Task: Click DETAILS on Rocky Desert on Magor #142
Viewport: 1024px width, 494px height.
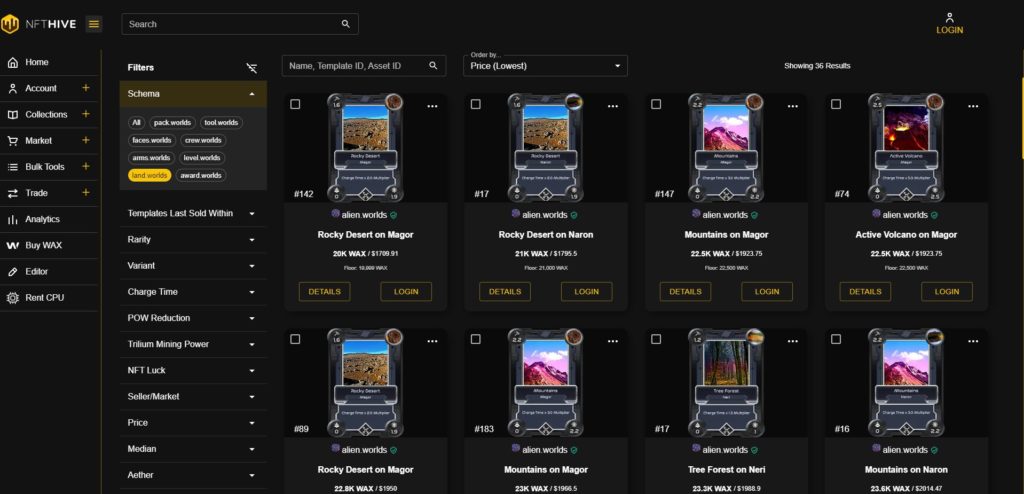Action: [325, 291]
